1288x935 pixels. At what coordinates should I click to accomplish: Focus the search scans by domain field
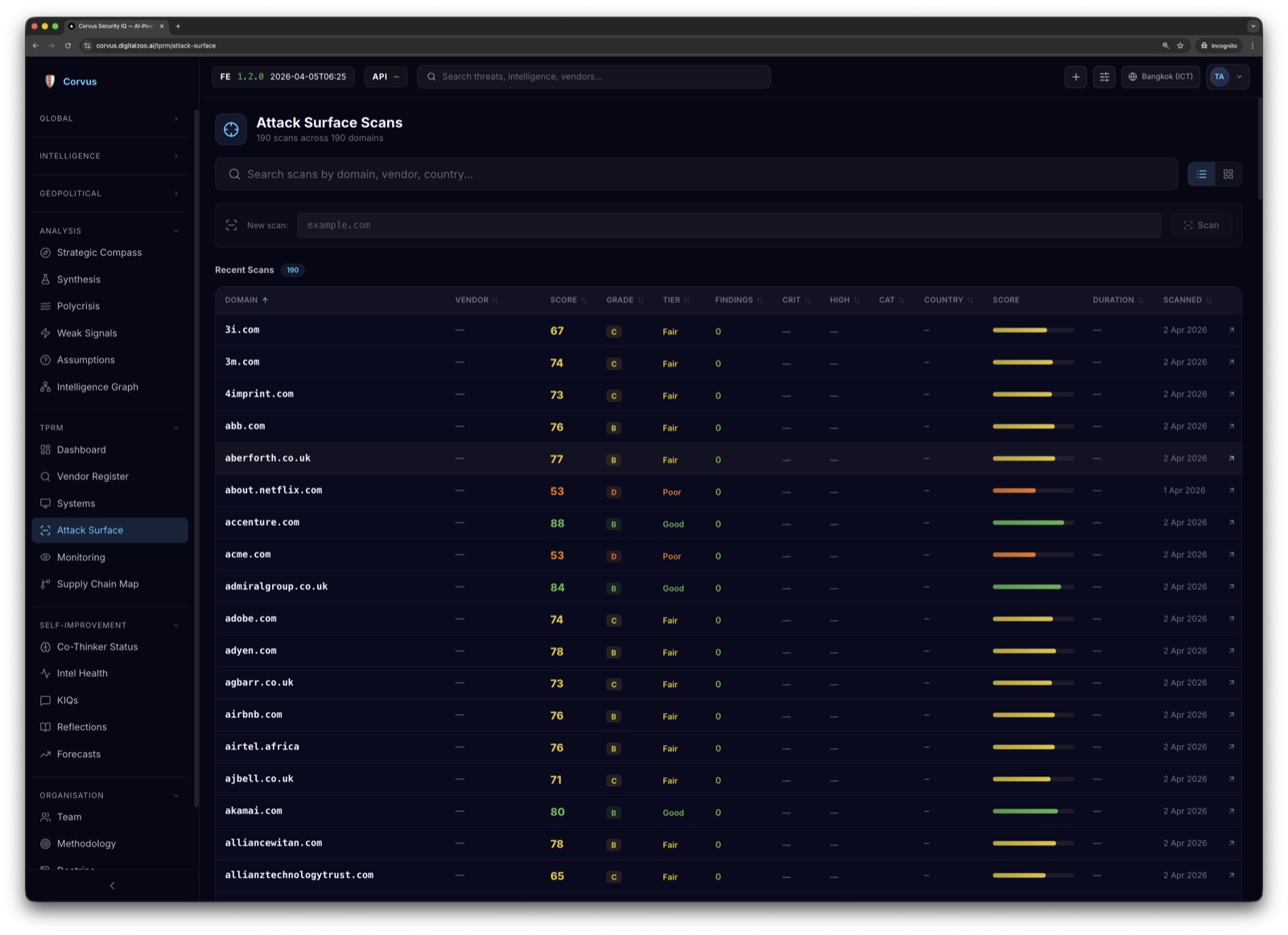click(x=696, y=174)
